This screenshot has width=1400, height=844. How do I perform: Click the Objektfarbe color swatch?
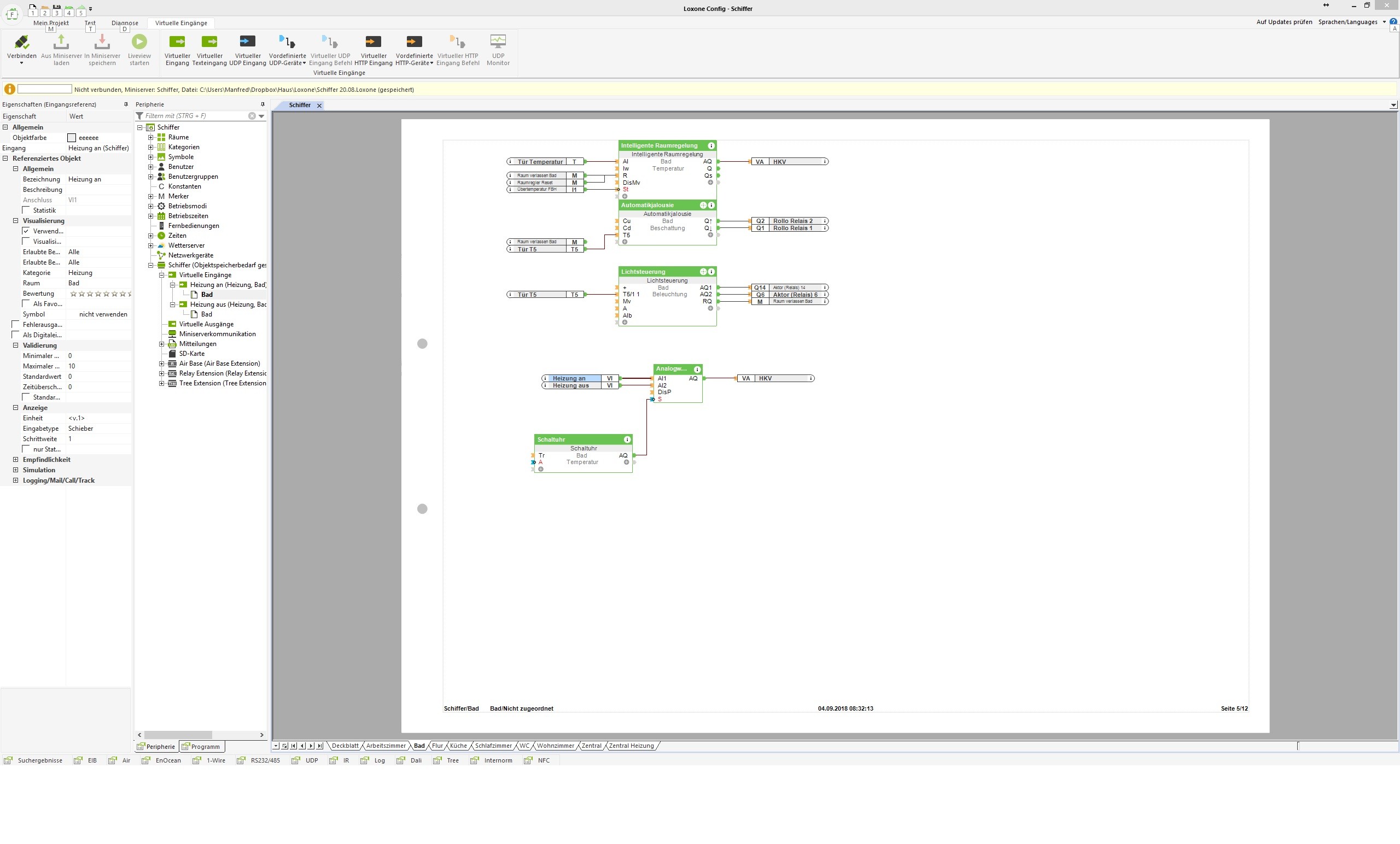(72, 138)
